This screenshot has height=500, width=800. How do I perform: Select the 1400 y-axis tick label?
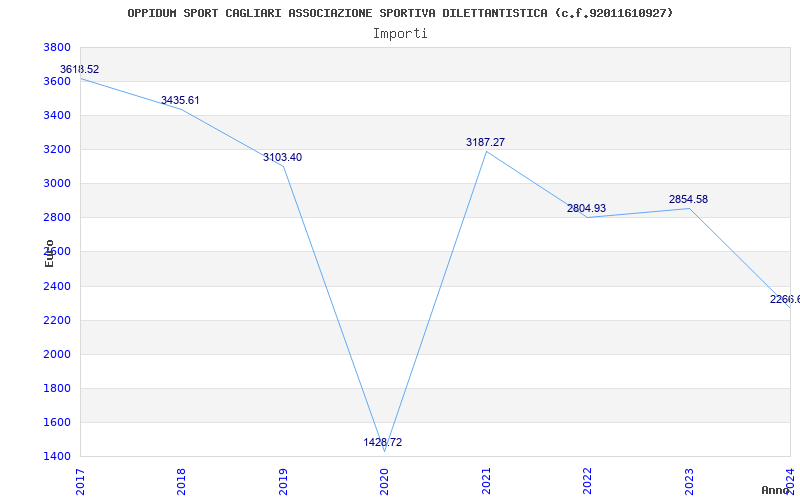(56, 457)
